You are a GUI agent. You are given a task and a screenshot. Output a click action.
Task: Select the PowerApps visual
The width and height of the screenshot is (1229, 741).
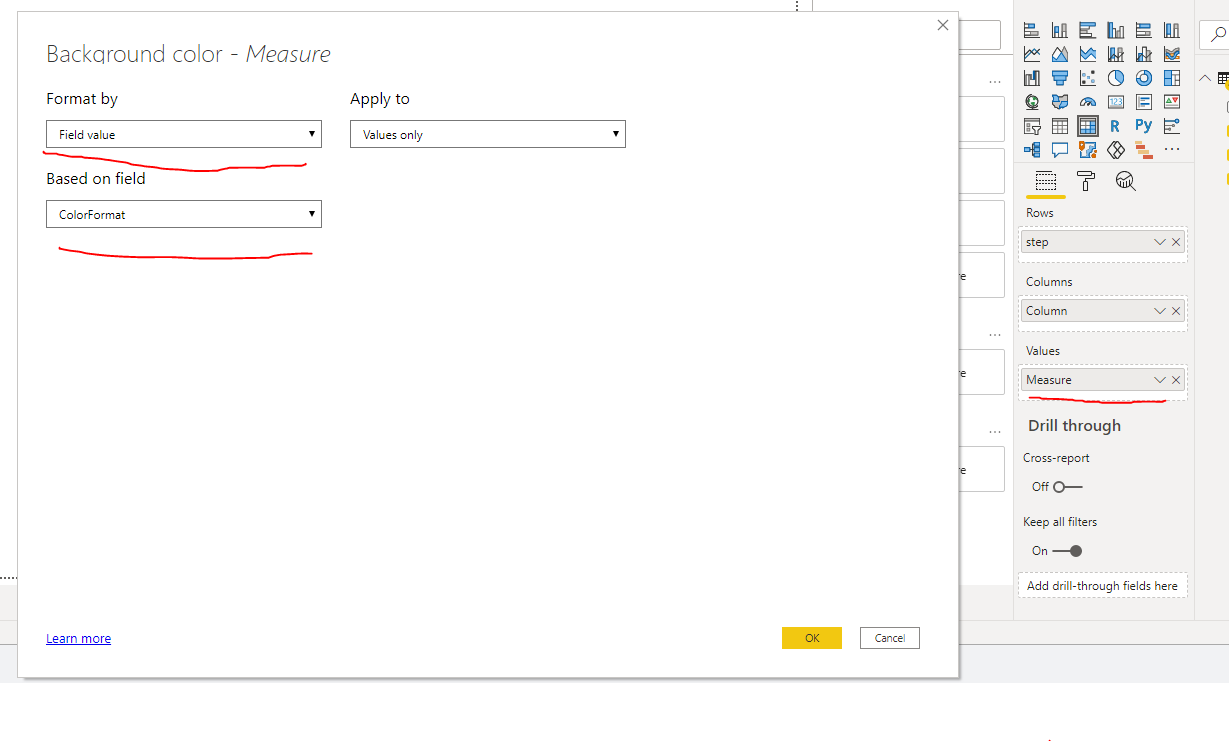(x=1116, y=149)
